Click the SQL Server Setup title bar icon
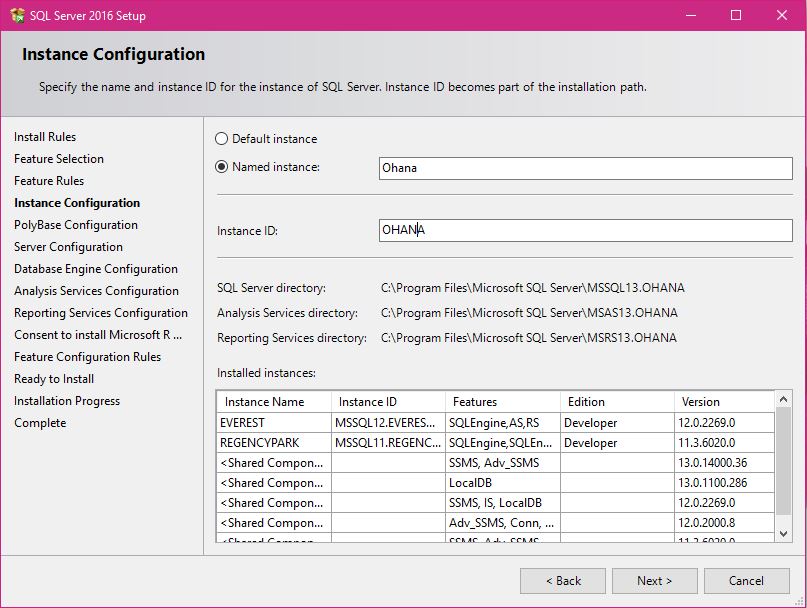The height and width of the screenshot is (608, 807). (x=18, y=15)
